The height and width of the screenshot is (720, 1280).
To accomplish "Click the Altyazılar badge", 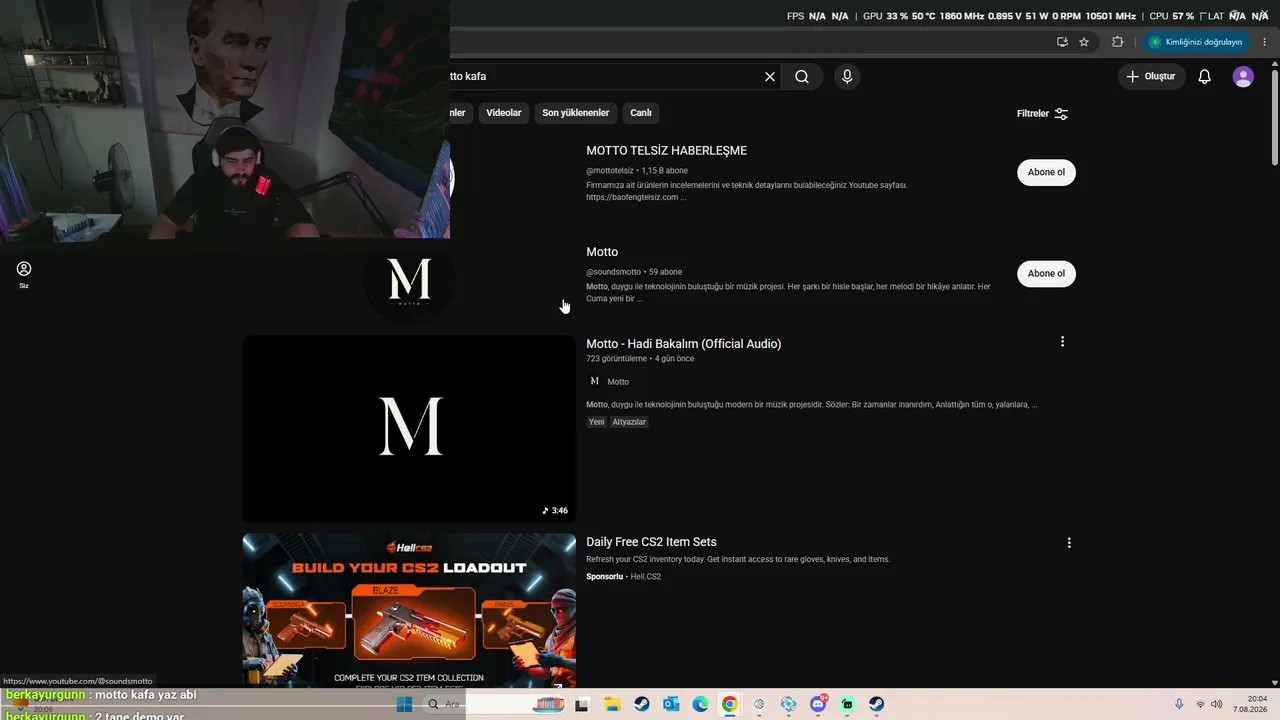I will [630, 422].
